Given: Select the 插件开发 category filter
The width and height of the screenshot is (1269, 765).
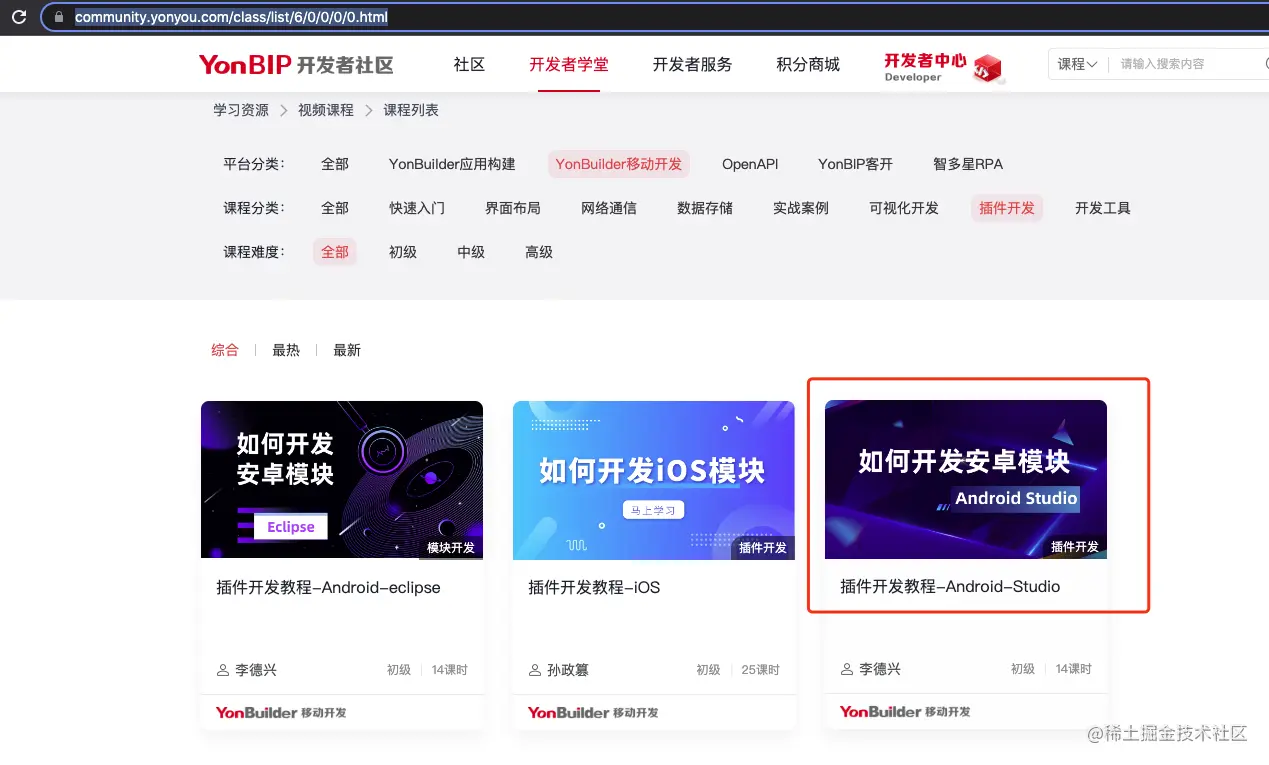Looking at the screenshot, I should pos(1007,208).
